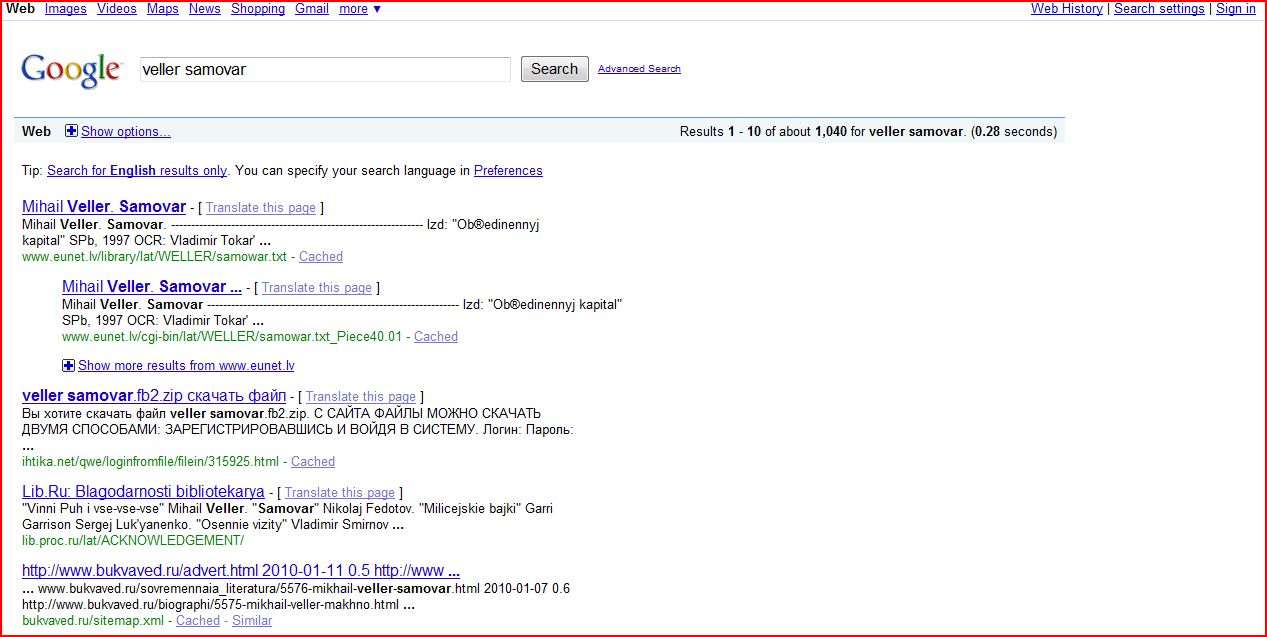Switch to Videos search
This screenshot has width=1267, height=637.
tap(117, 9)
